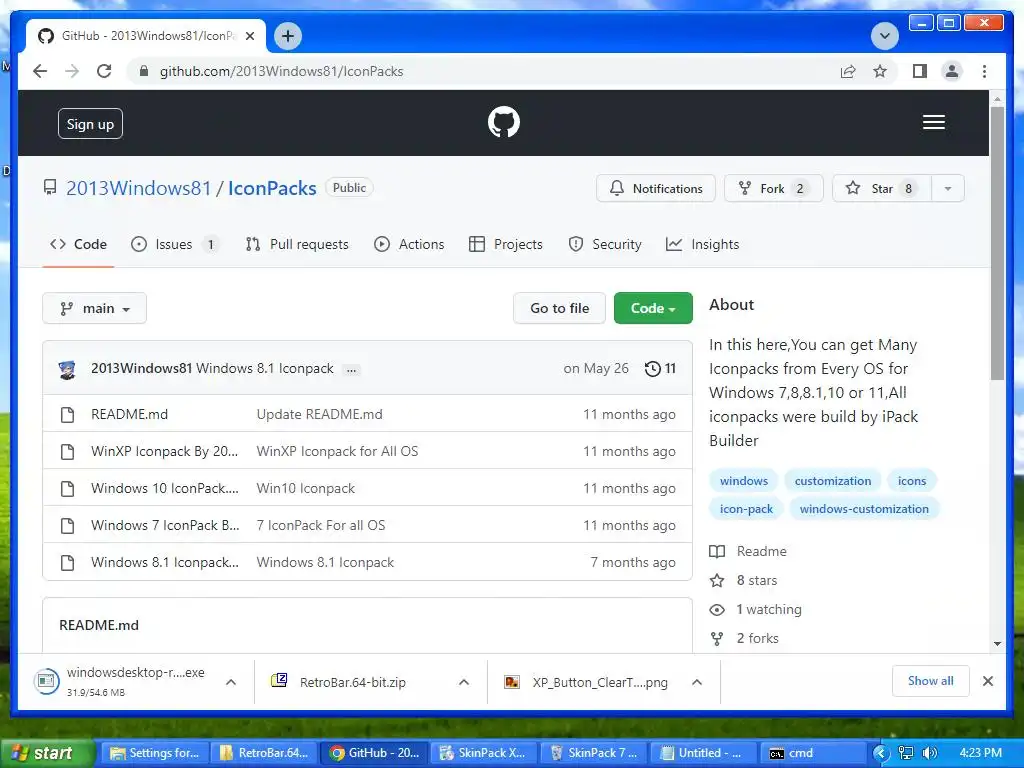The width and height of the screenshot is (1024, 768).
Task: Star the repository with the Star button
Action: (x=881, y=188)
